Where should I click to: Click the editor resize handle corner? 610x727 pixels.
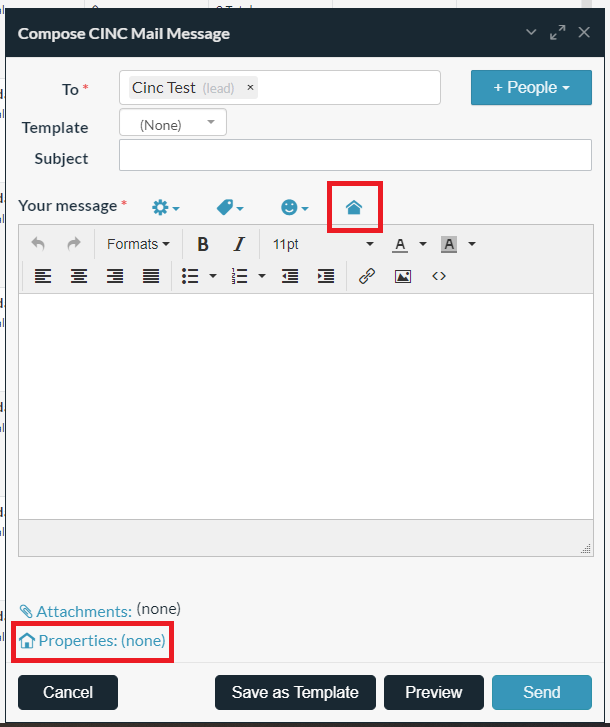click(586, 549)
